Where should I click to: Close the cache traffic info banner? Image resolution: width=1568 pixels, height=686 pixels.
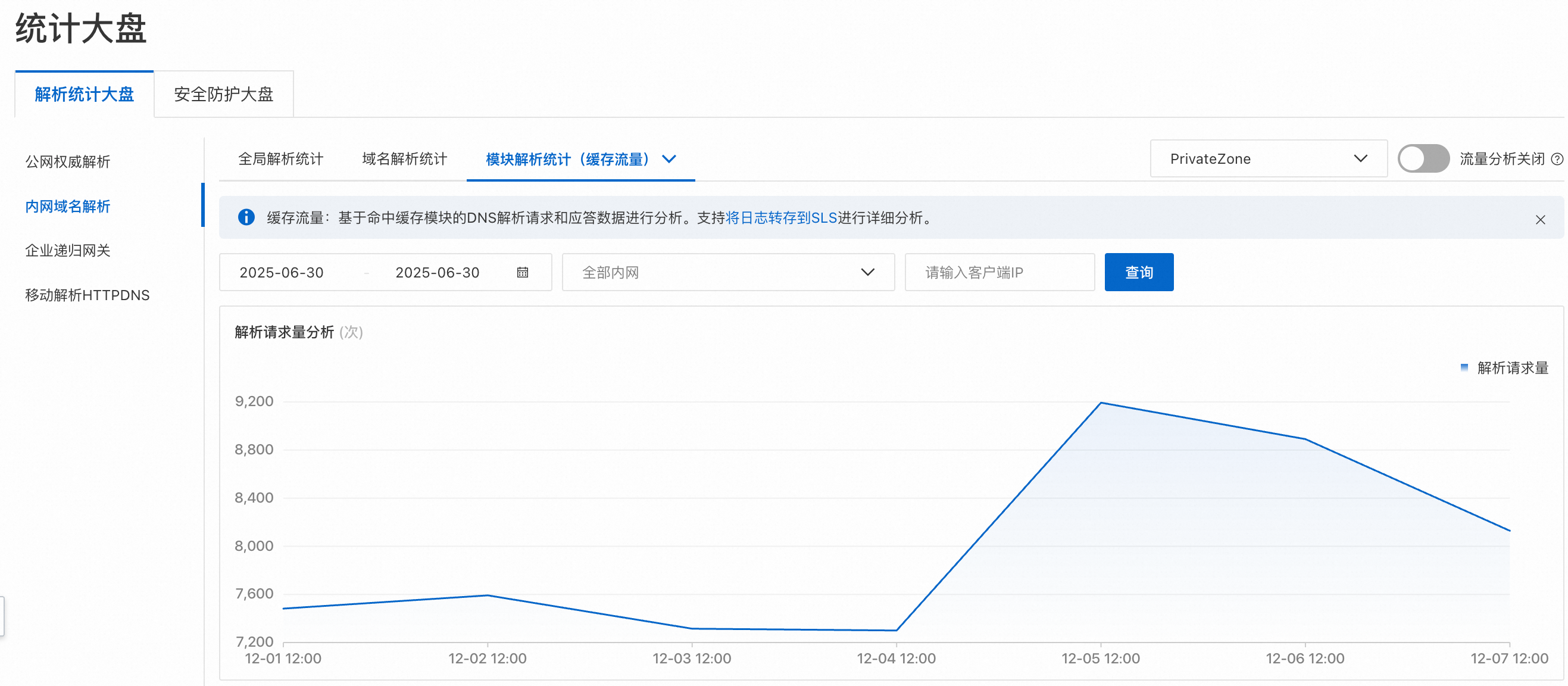[1540, 219]
